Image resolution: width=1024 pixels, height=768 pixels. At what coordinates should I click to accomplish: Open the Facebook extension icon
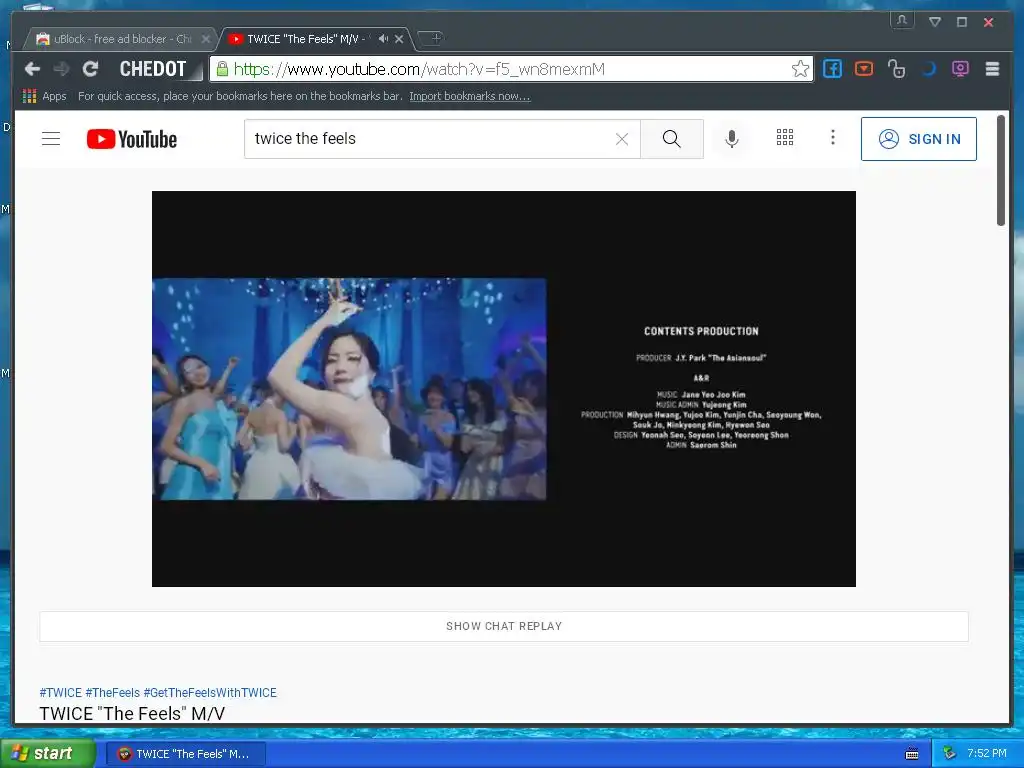coord(832,69)
